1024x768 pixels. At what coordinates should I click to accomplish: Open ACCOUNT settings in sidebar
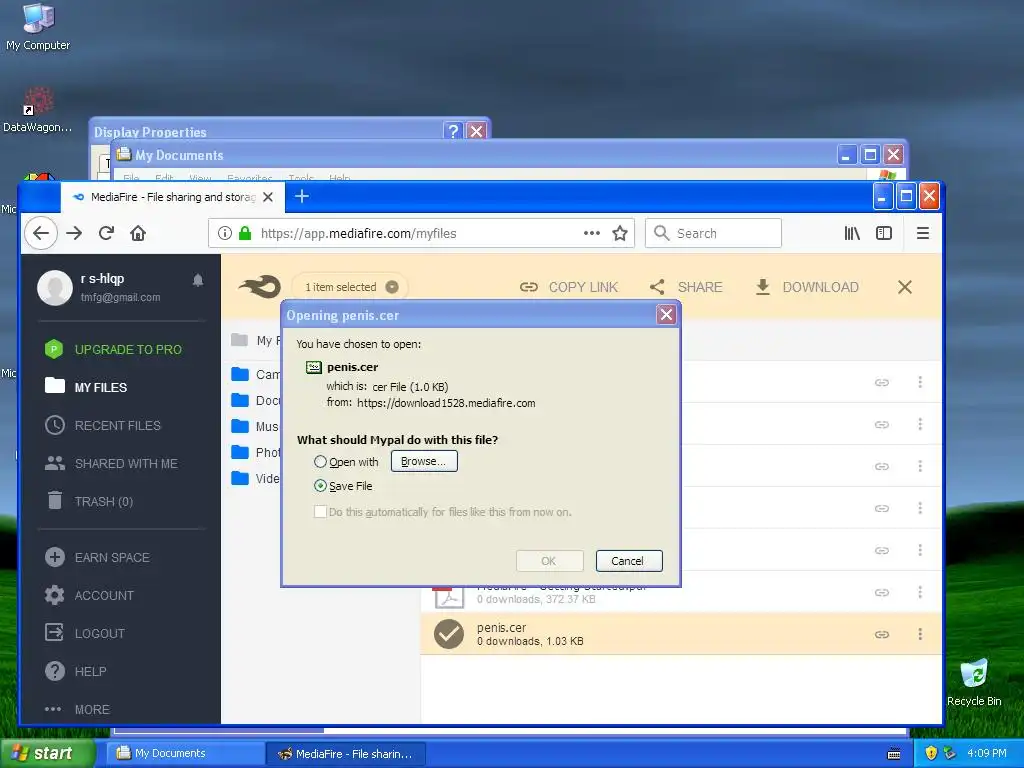click(89, 596)
